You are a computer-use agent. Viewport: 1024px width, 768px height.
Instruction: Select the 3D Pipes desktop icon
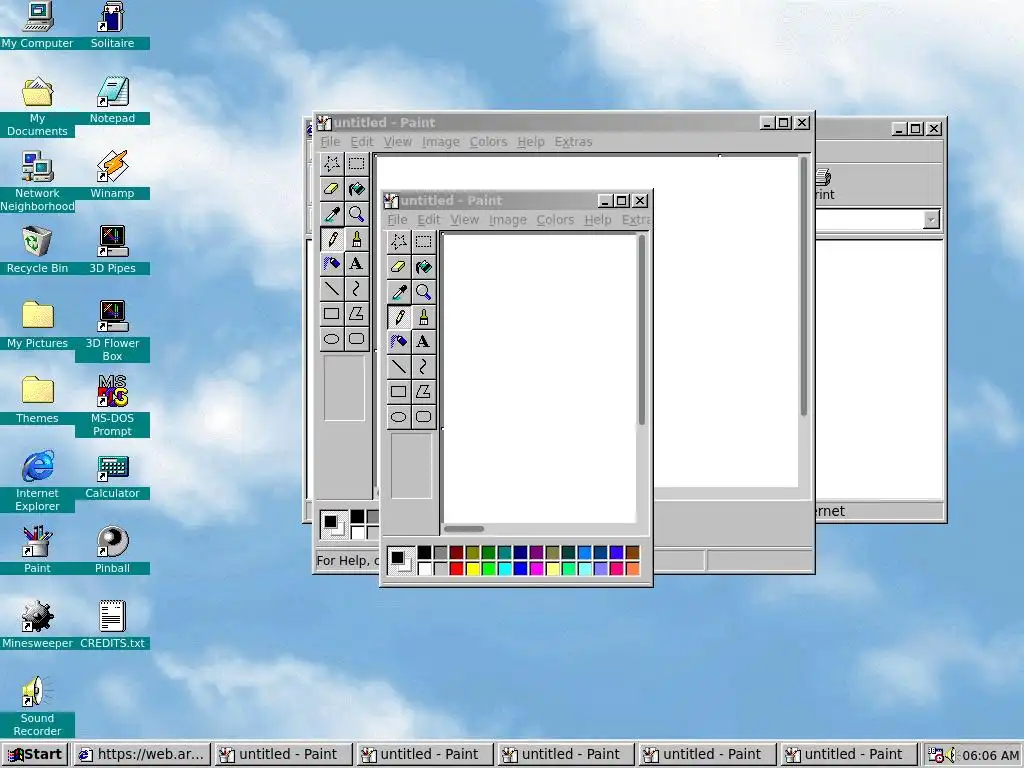coord(112,249)
